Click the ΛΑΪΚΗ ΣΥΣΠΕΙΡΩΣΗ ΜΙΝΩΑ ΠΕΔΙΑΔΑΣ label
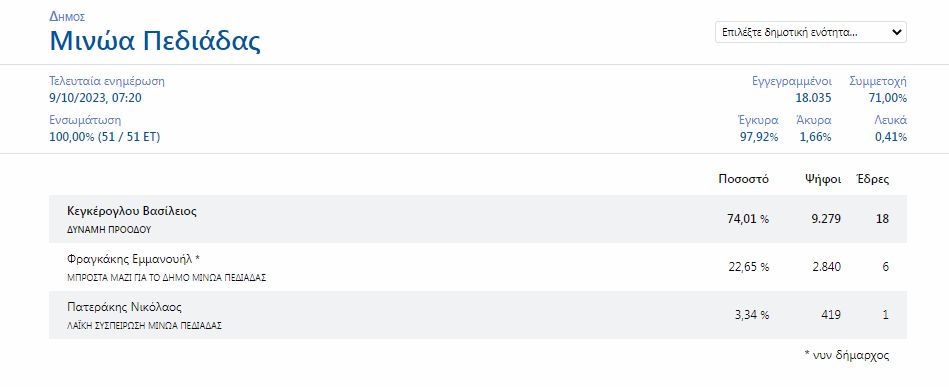The image size is (949, 387). (144, 326)
